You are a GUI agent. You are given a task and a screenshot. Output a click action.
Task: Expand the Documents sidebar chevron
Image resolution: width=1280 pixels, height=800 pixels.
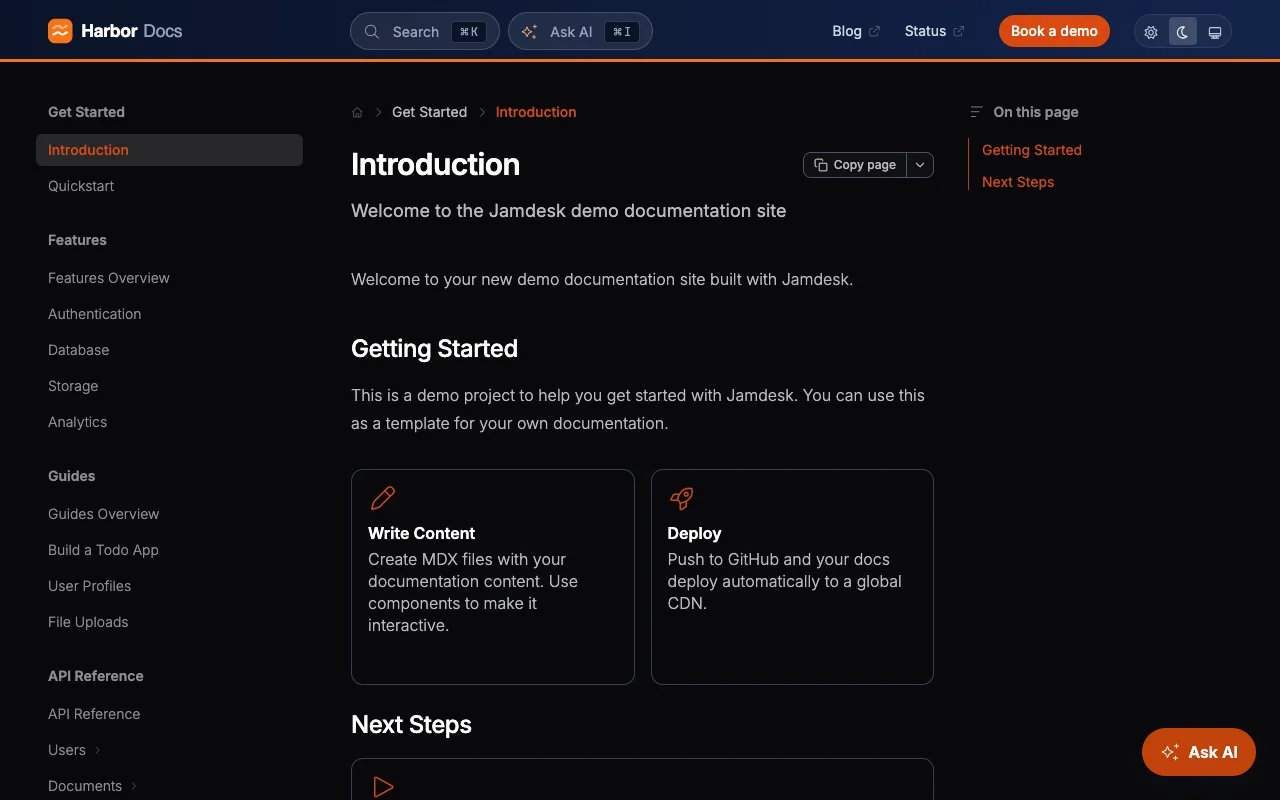(134, 786)
